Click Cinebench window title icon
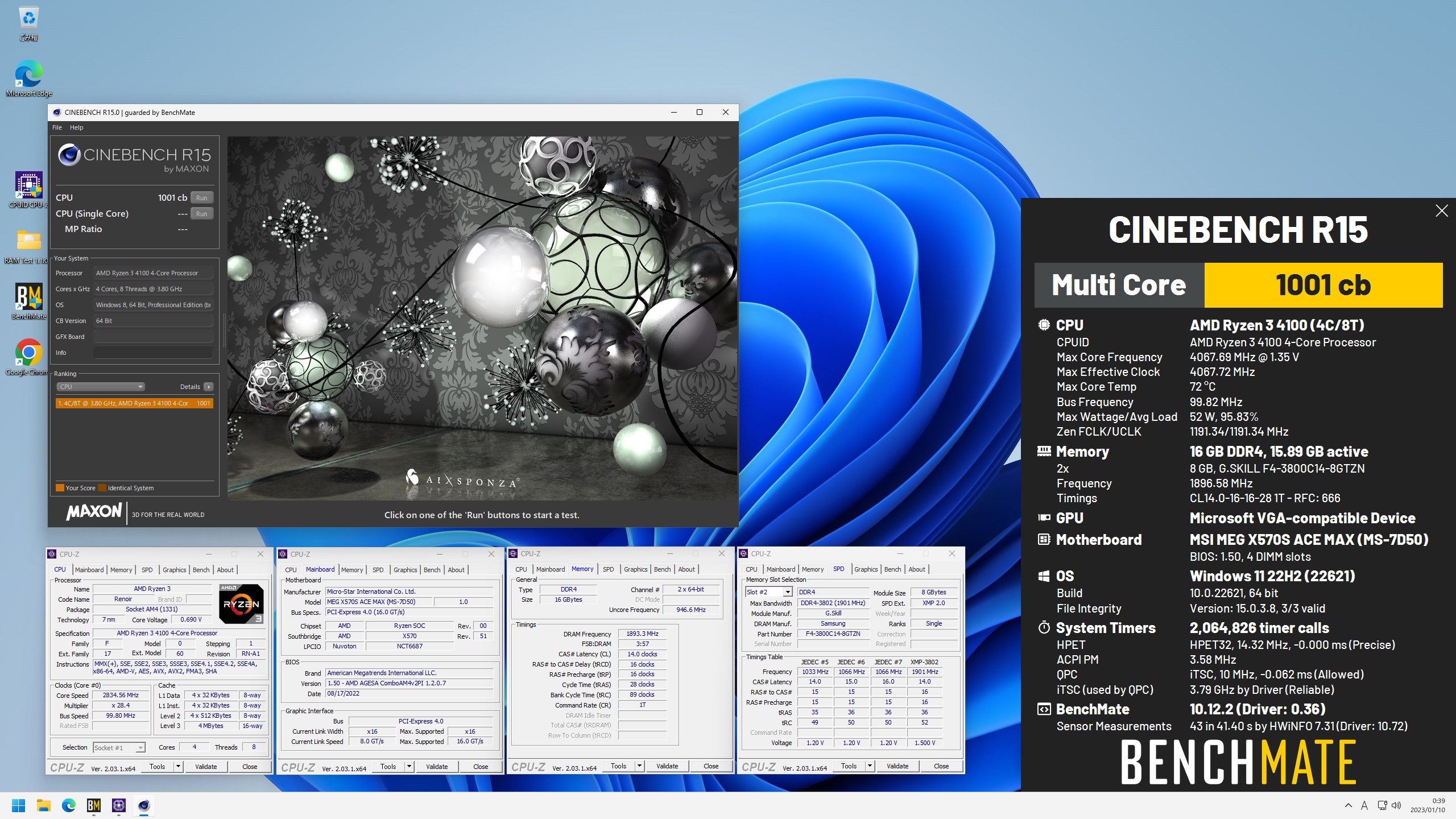Screen dimensions: 1456x819 click(57, 112)
